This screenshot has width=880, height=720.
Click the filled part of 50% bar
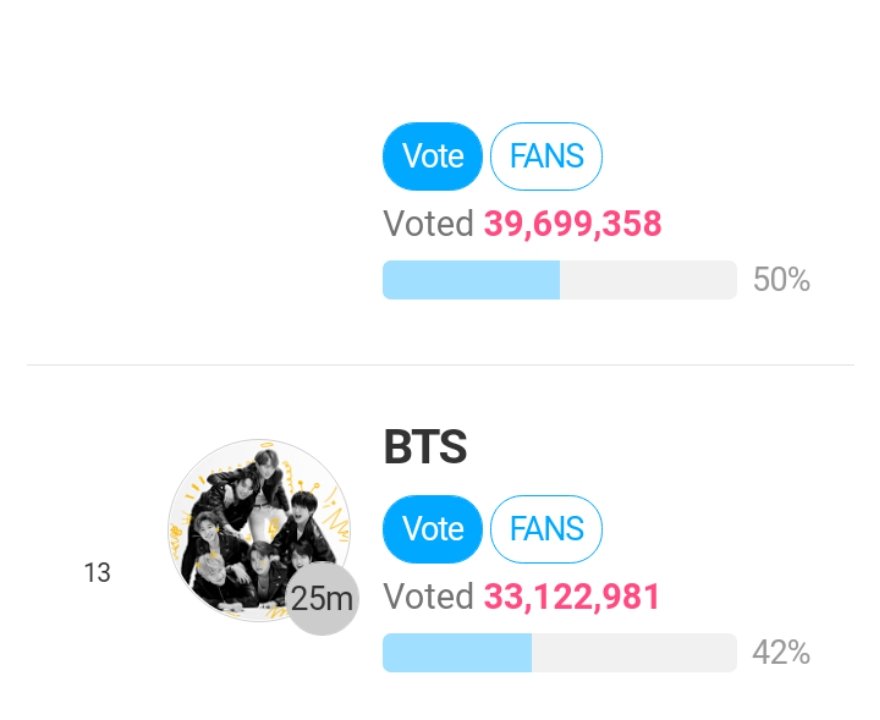tap(471, 279)
